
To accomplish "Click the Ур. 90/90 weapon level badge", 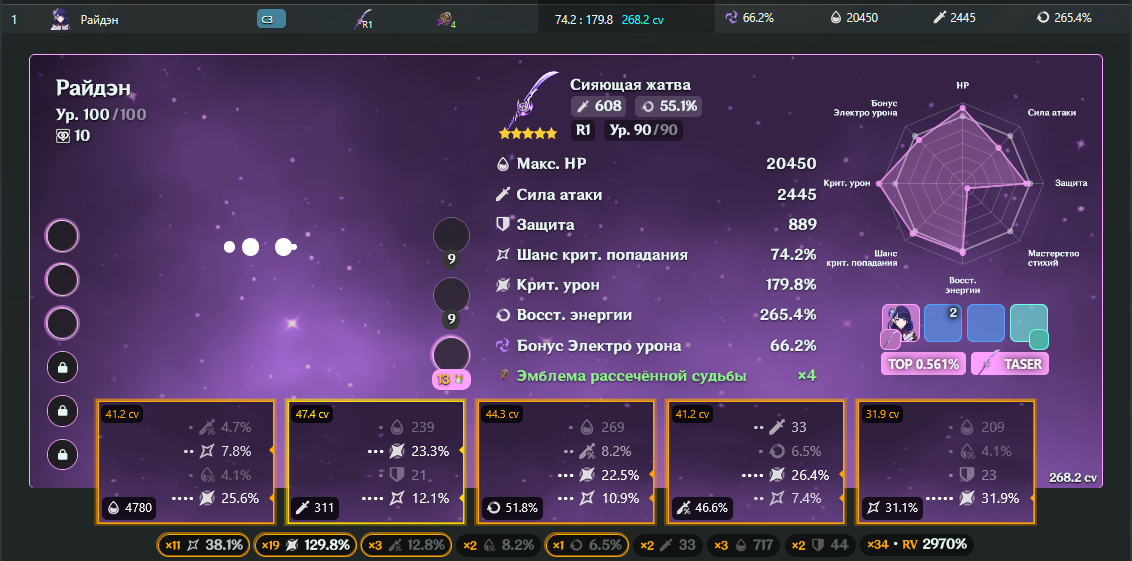I will click(643, 131).
